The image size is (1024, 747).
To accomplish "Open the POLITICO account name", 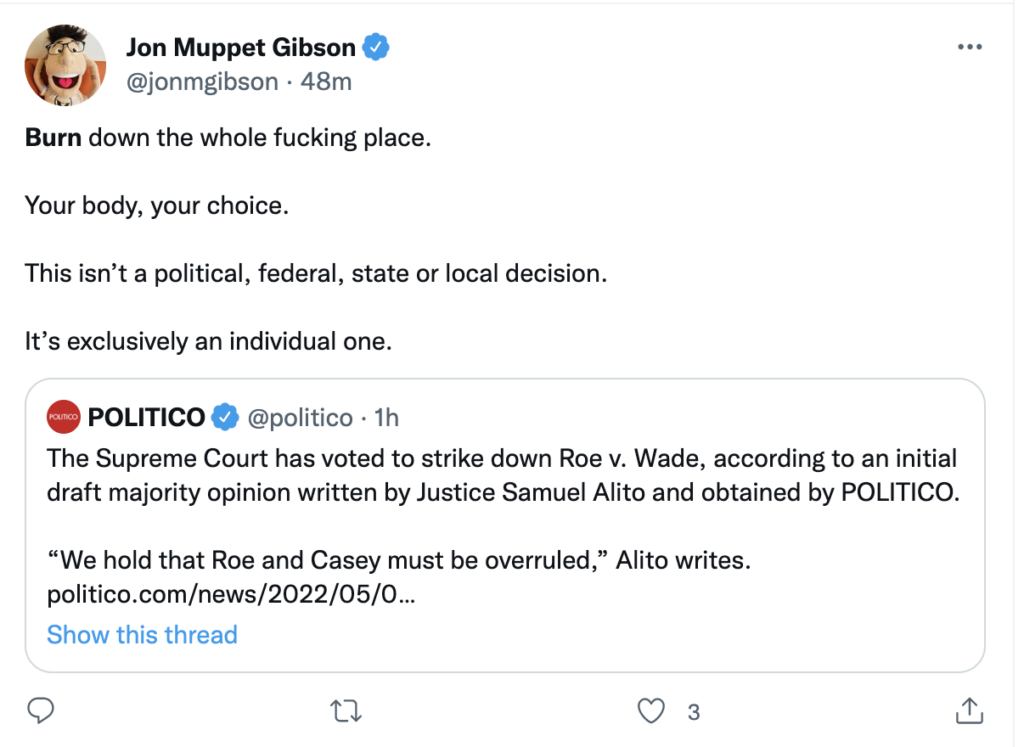I will point(146,417).
